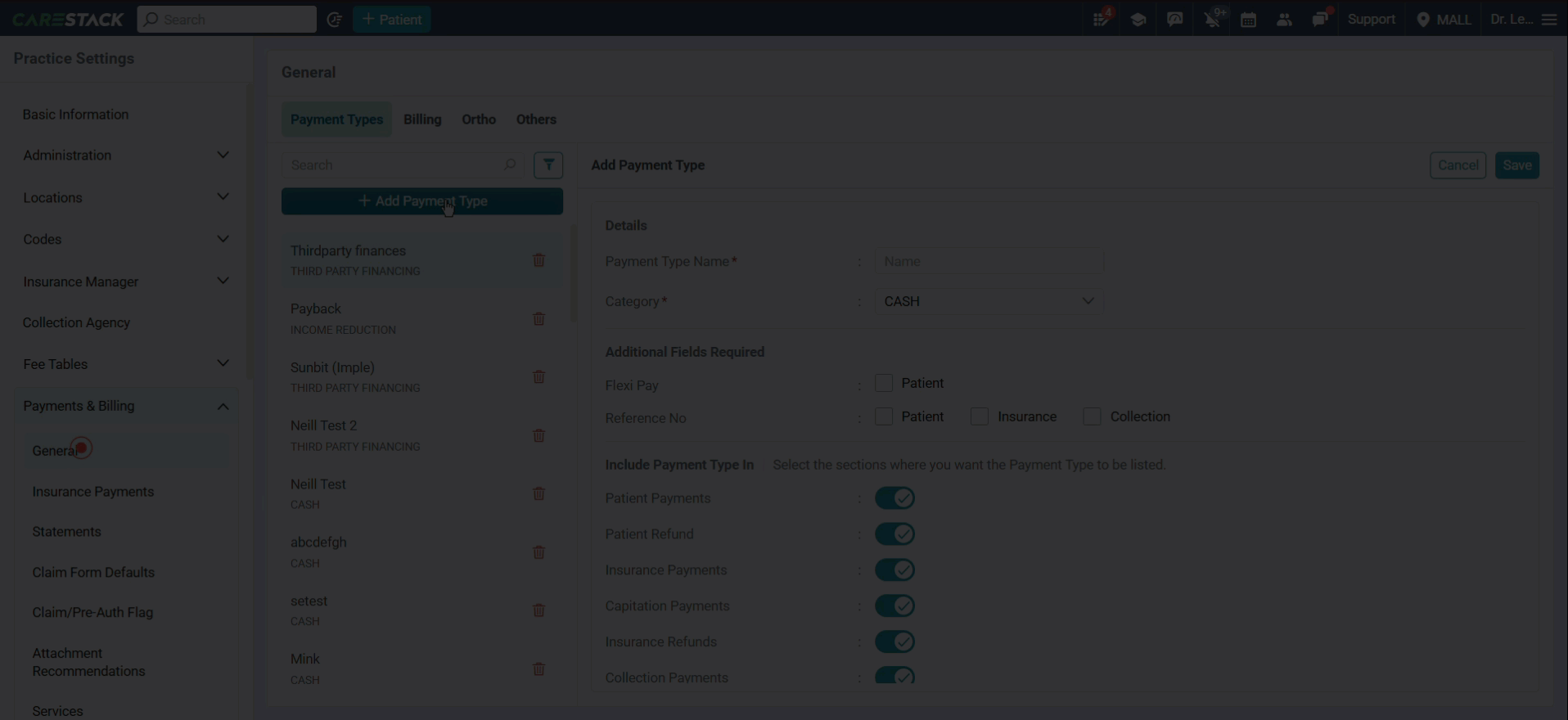The width and height of the screenshot is (1568, 720).
Task: Collapse the Payments & Billing section
Action: coord(125,406)
